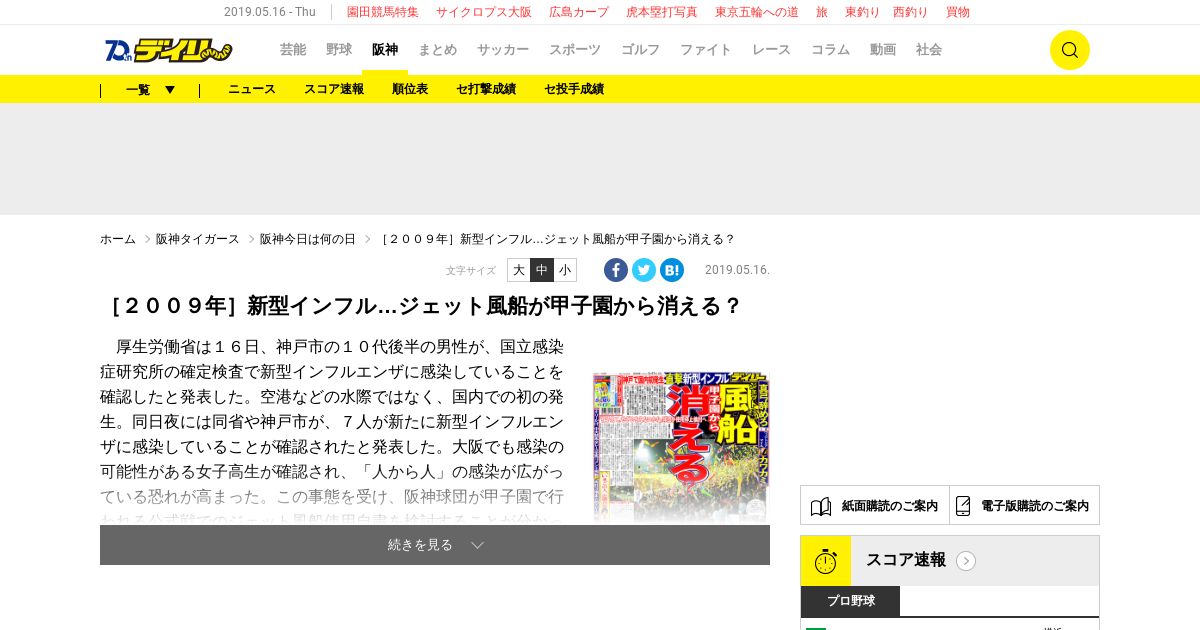Open 虎本塁打写真 top link
1200x630 pixels.
tap(662, 12)
